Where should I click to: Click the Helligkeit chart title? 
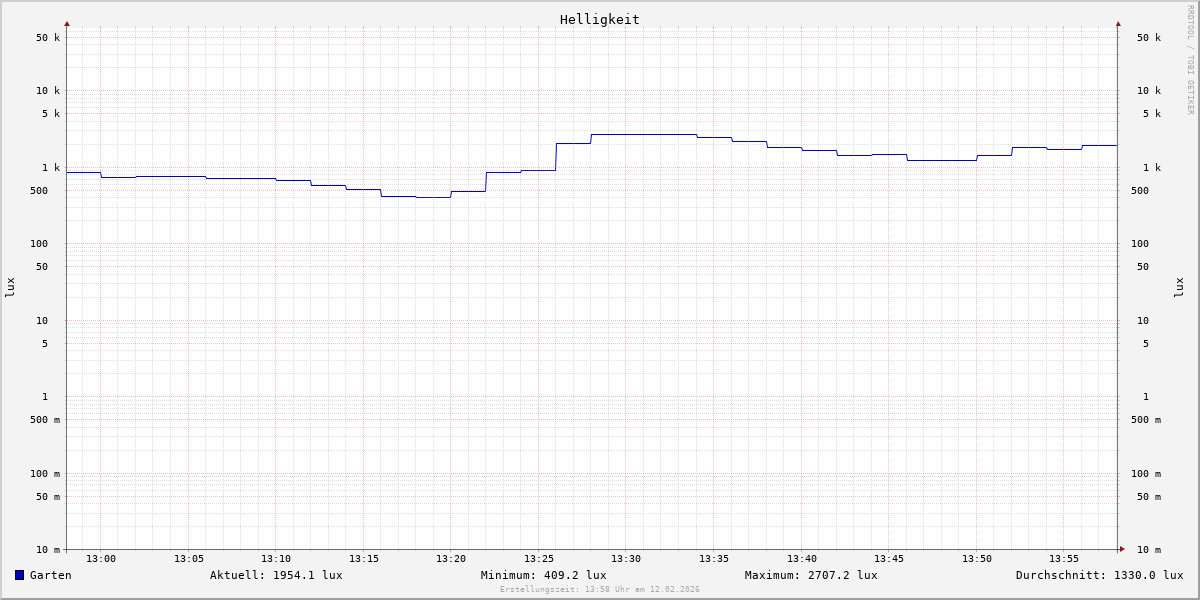pyautogui.click(x=599, y=19)
